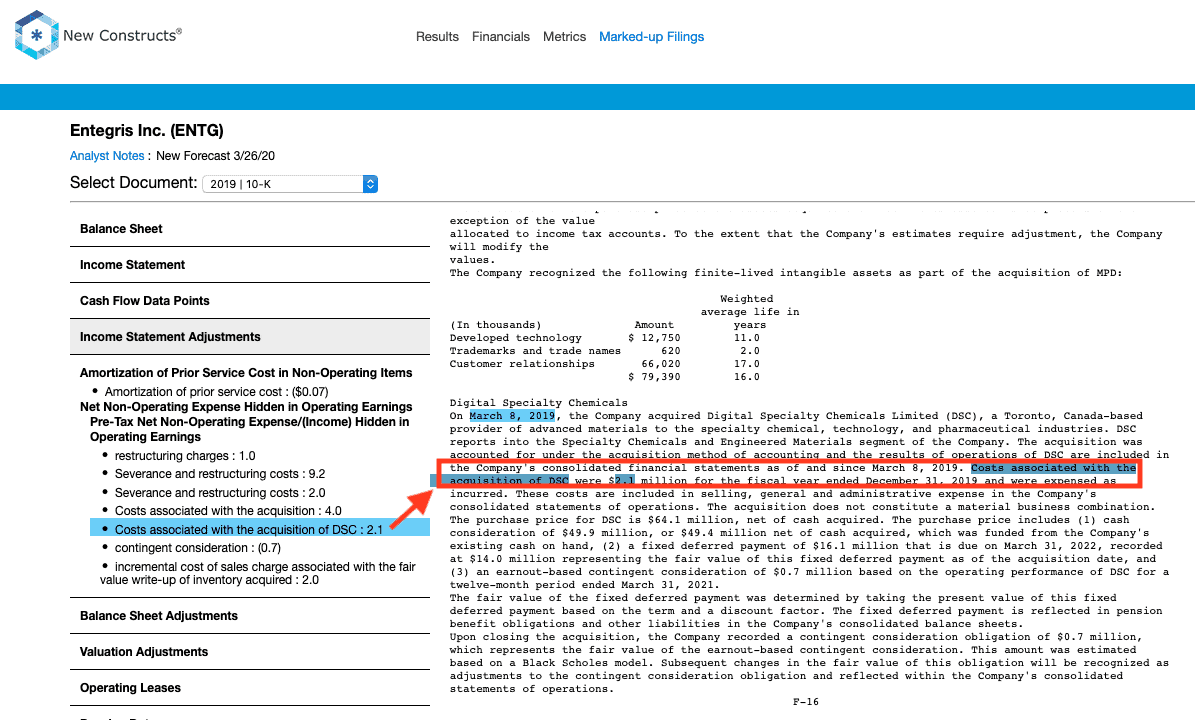
Task: Click the 'Trademarks and trade names' row label
Action: 535,351
